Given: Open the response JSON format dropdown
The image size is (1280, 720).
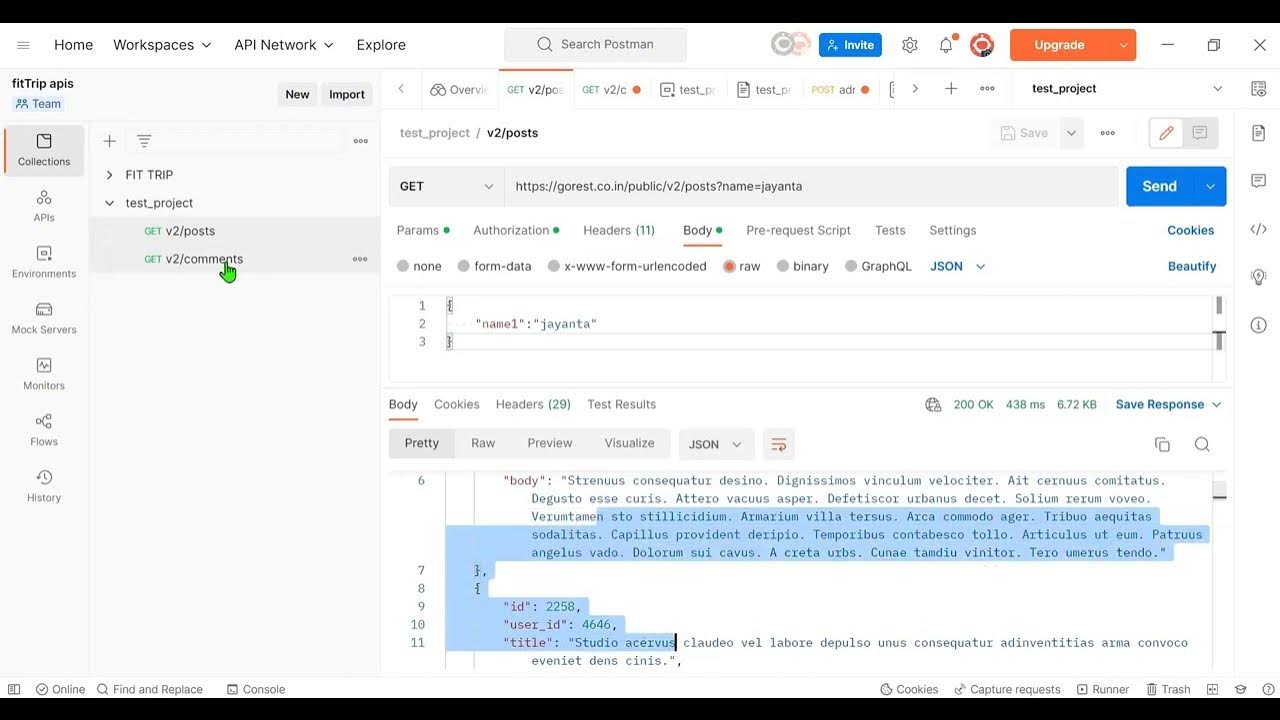Looking at the screenshot, I should [716, 444].
